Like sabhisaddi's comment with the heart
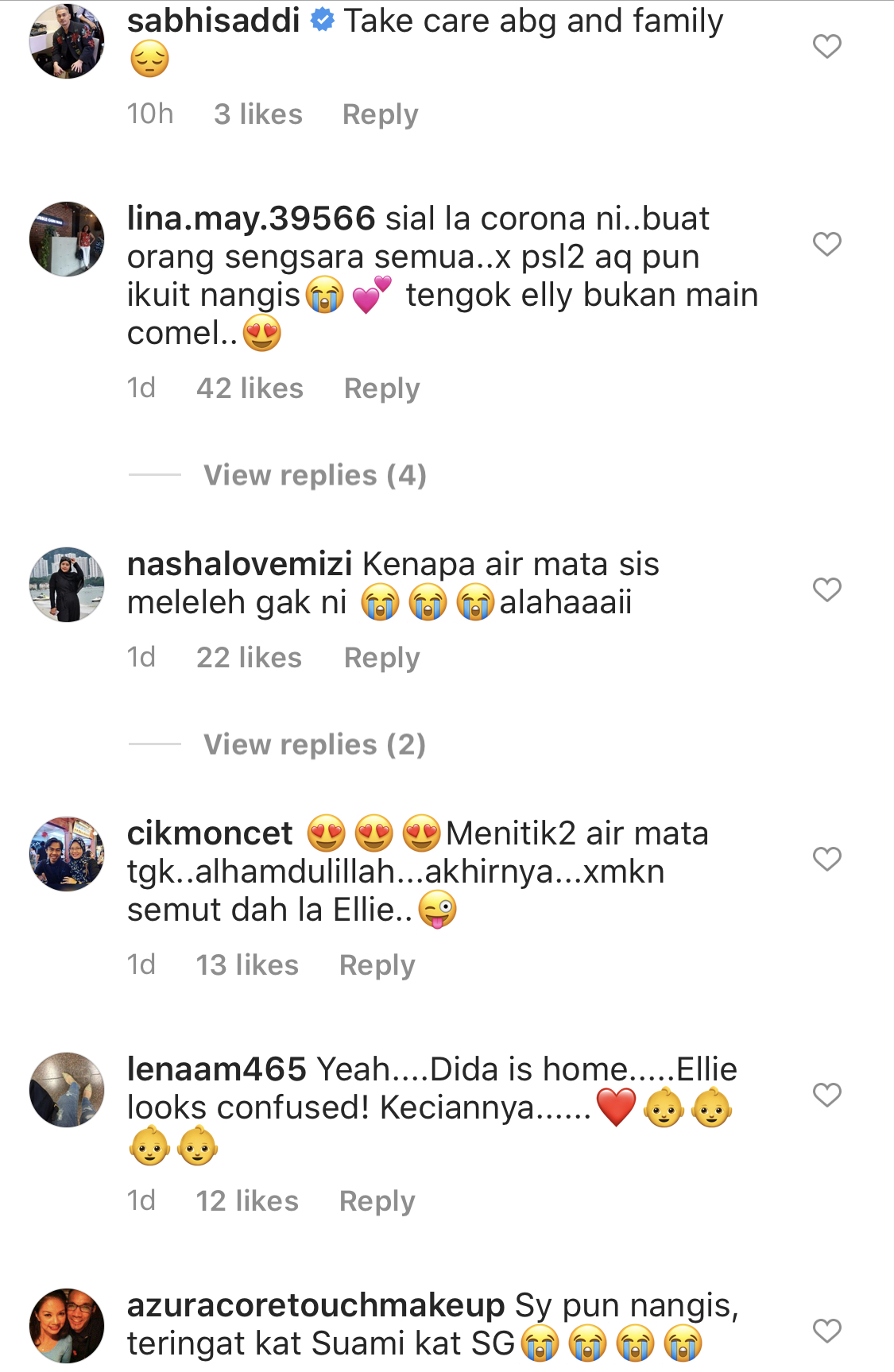This screenshot has height=1372, width=894. click(x=826, y=46)
